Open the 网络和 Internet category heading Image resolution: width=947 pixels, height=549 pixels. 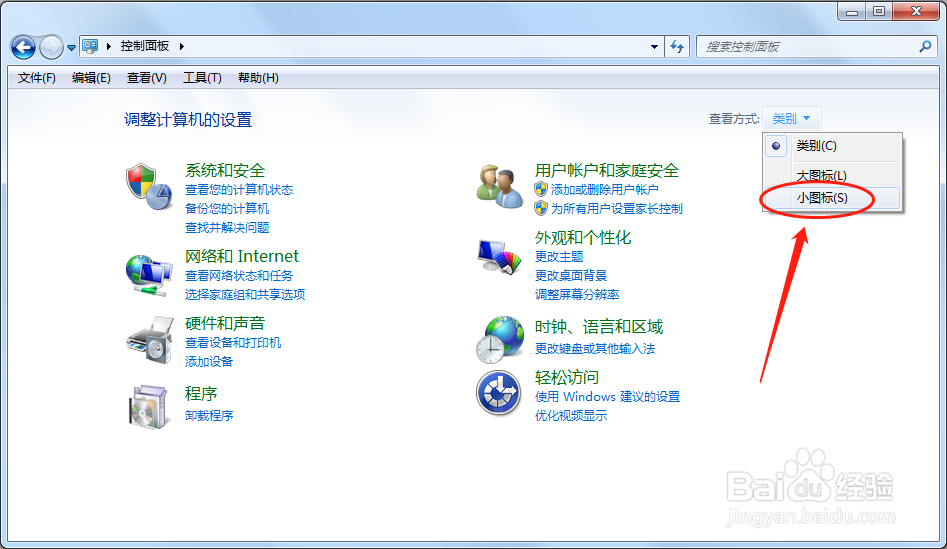click(x=242, y=256)
